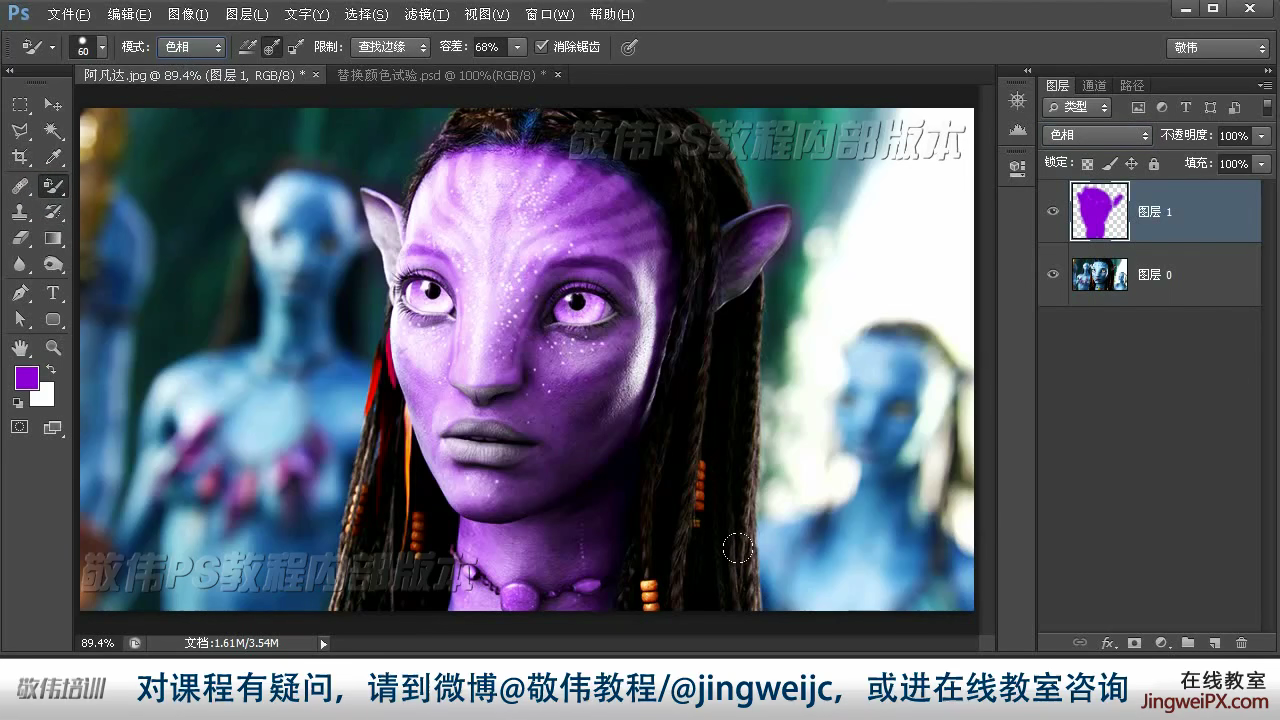
Task: Select the Crop tool
Action: [20, 158]
